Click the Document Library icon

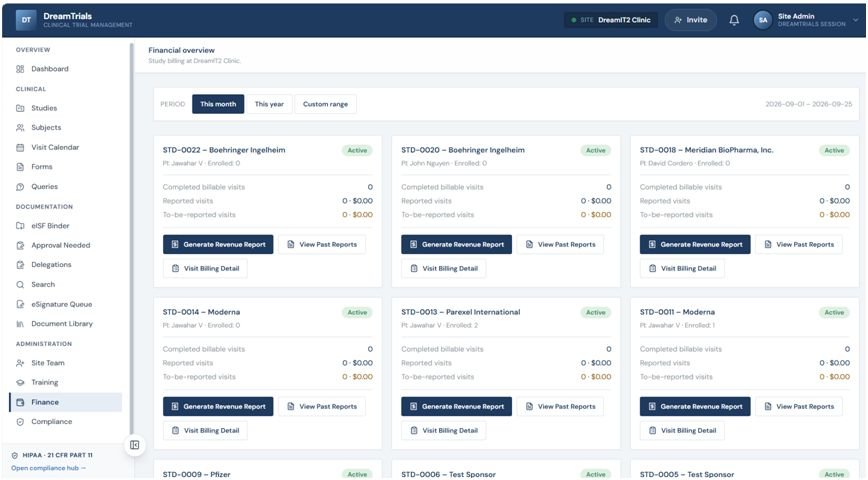coord(20,324)
